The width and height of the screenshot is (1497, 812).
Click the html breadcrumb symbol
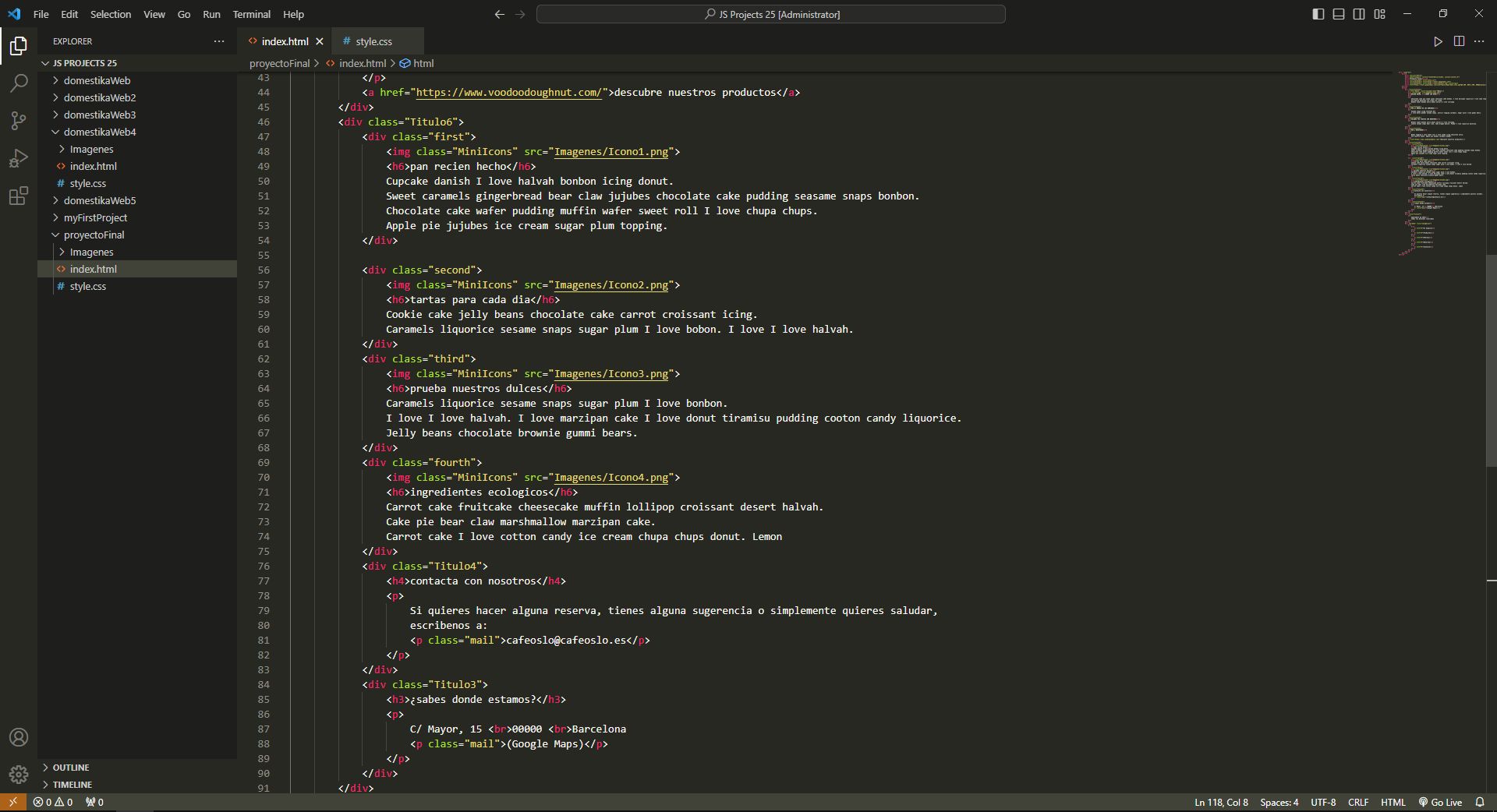[417, 63]
